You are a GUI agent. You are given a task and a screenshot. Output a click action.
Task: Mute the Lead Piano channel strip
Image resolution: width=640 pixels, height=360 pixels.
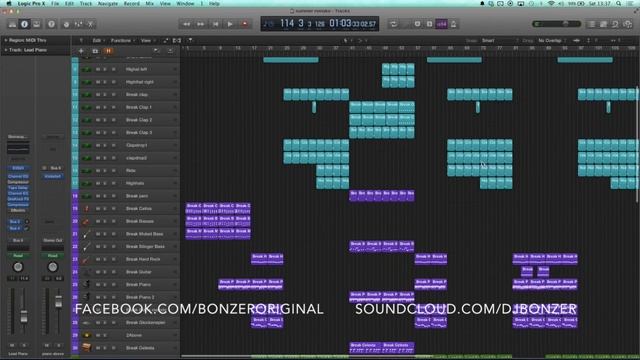12,345
